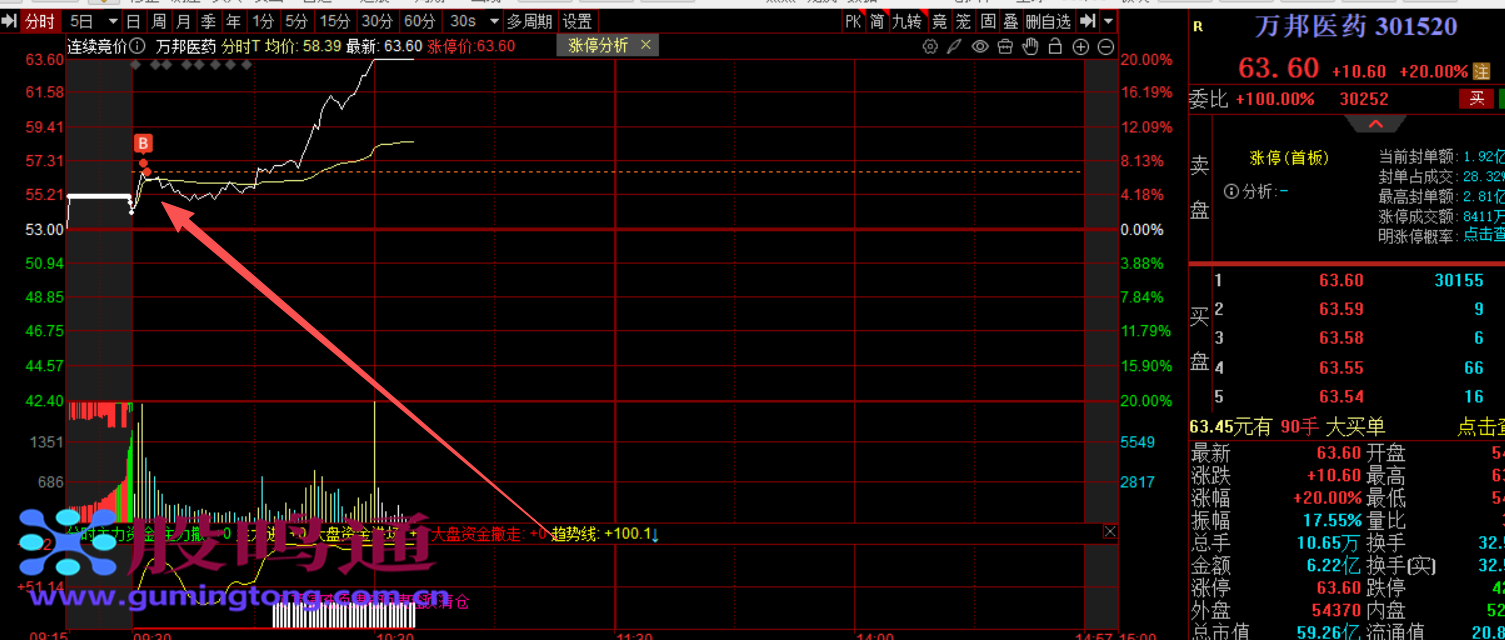Viewport: 1505px width, 640px height.
Task: Open chart settings gear icon
Action: (x=930, y=46)
